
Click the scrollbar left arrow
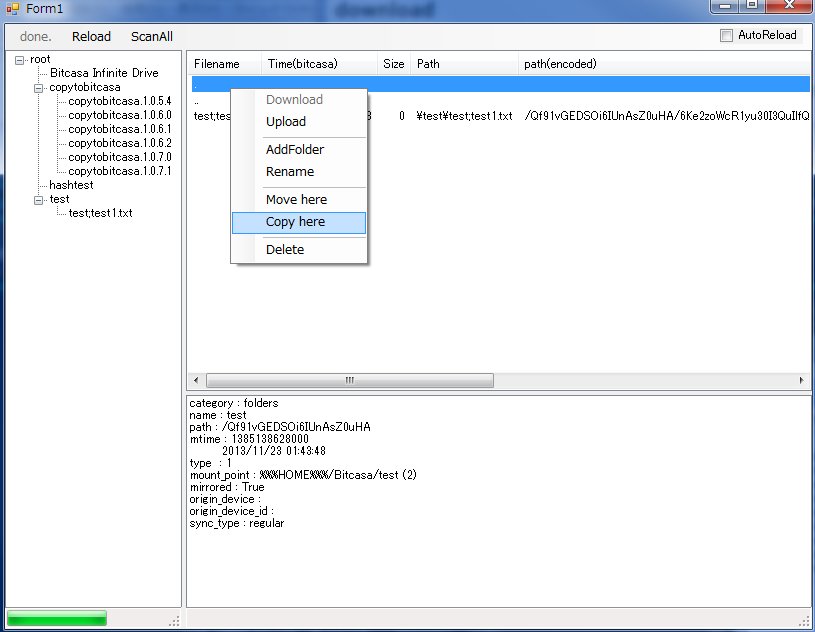coord(195,381)
